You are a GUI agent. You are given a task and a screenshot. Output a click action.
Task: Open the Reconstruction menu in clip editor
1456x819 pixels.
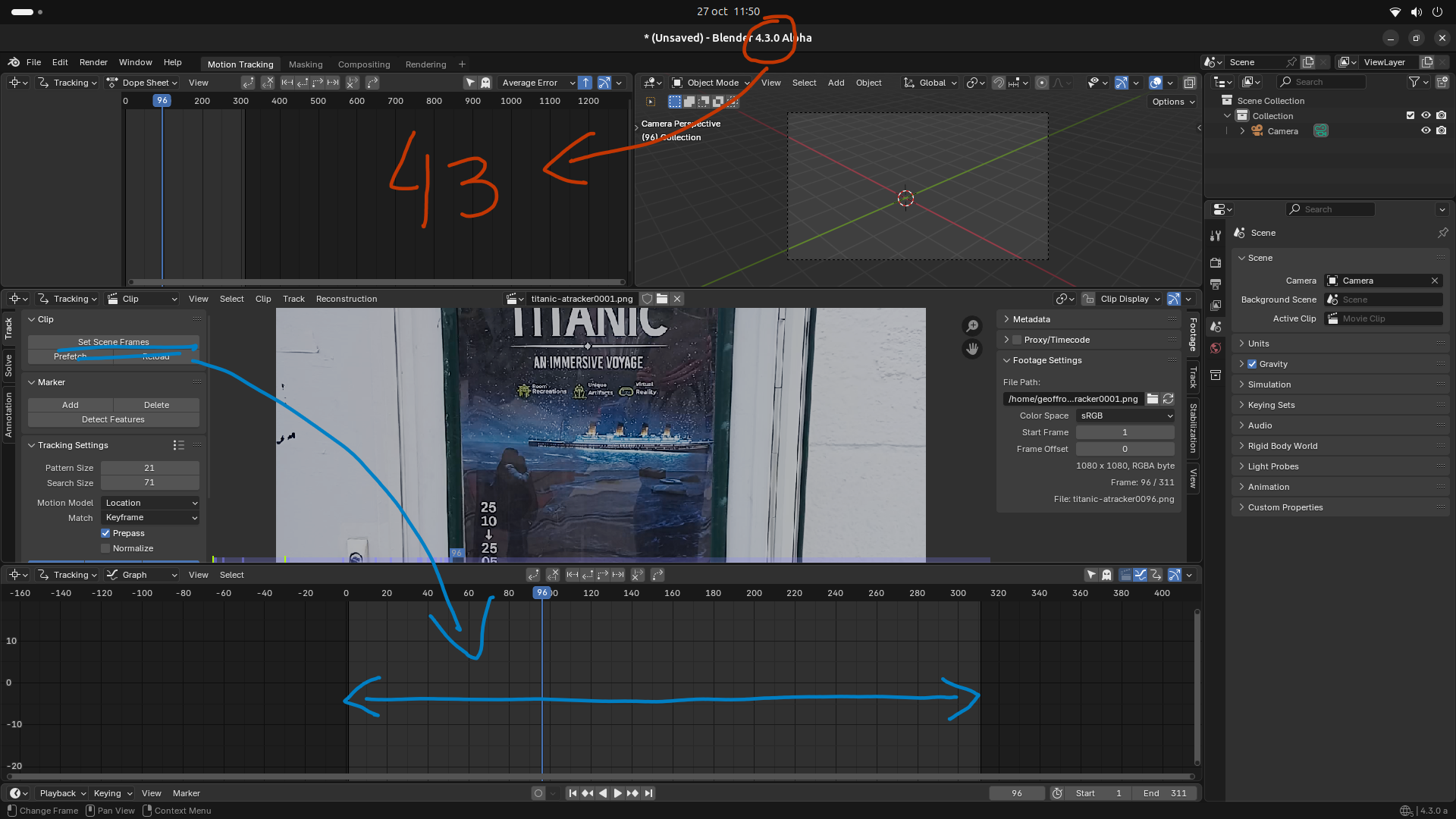click(347, 299)
